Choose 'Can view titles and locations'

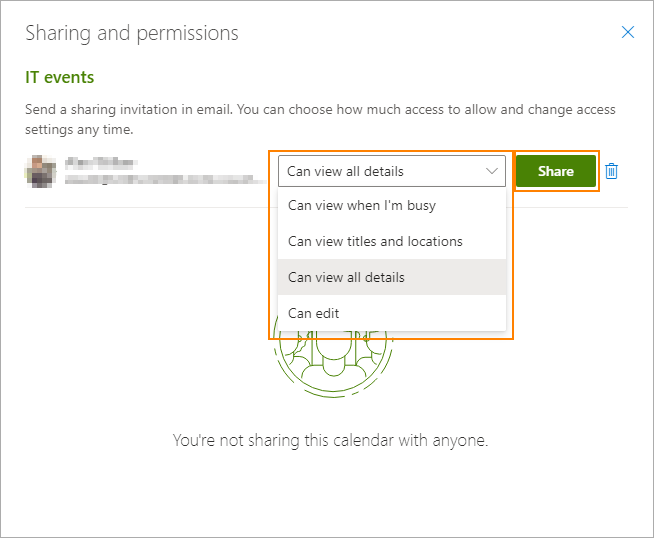point(375,241)
